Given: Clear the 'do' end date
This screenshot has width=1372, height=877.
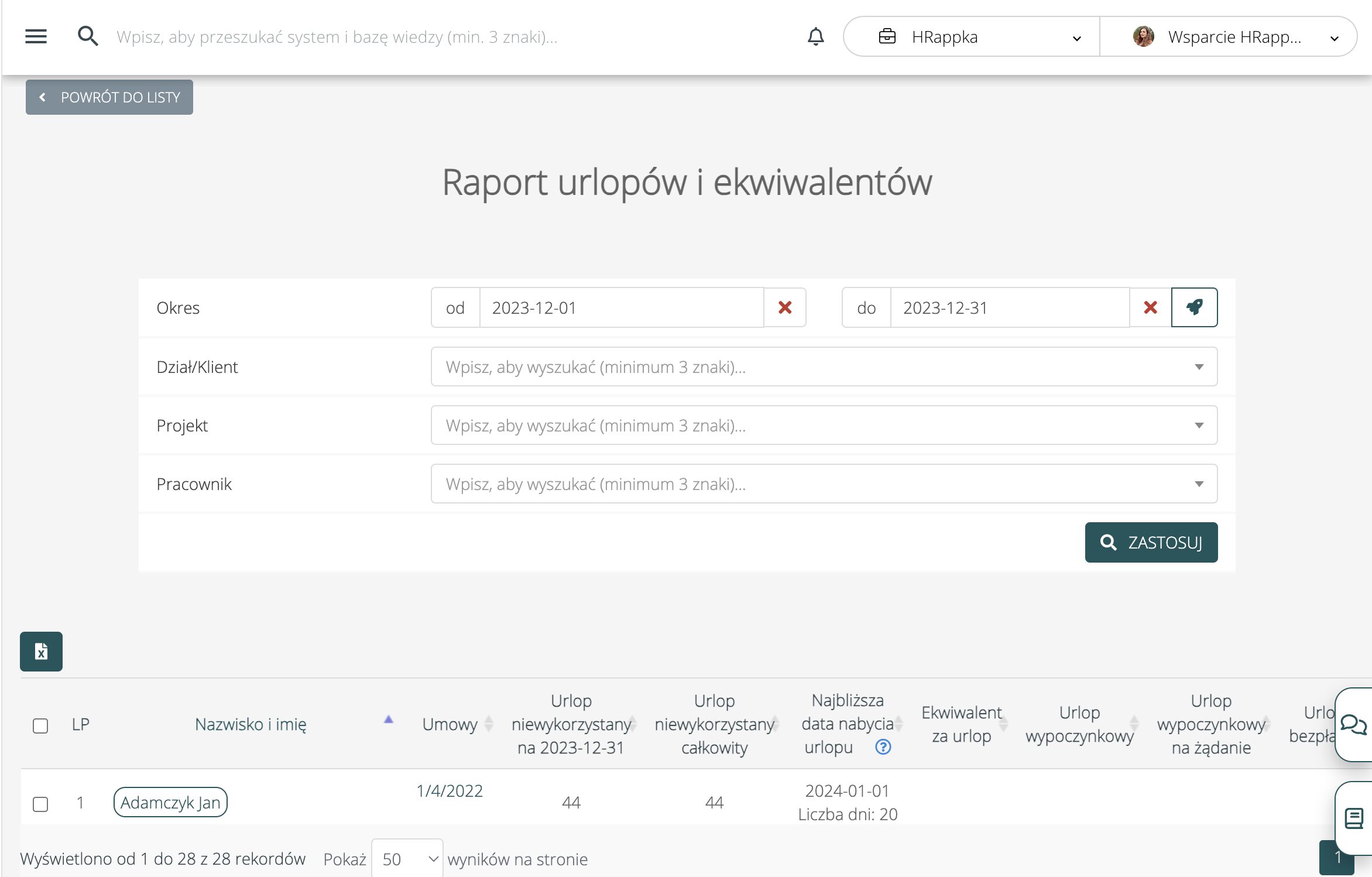Looking at the screenshot, I should coord(1150,307).
